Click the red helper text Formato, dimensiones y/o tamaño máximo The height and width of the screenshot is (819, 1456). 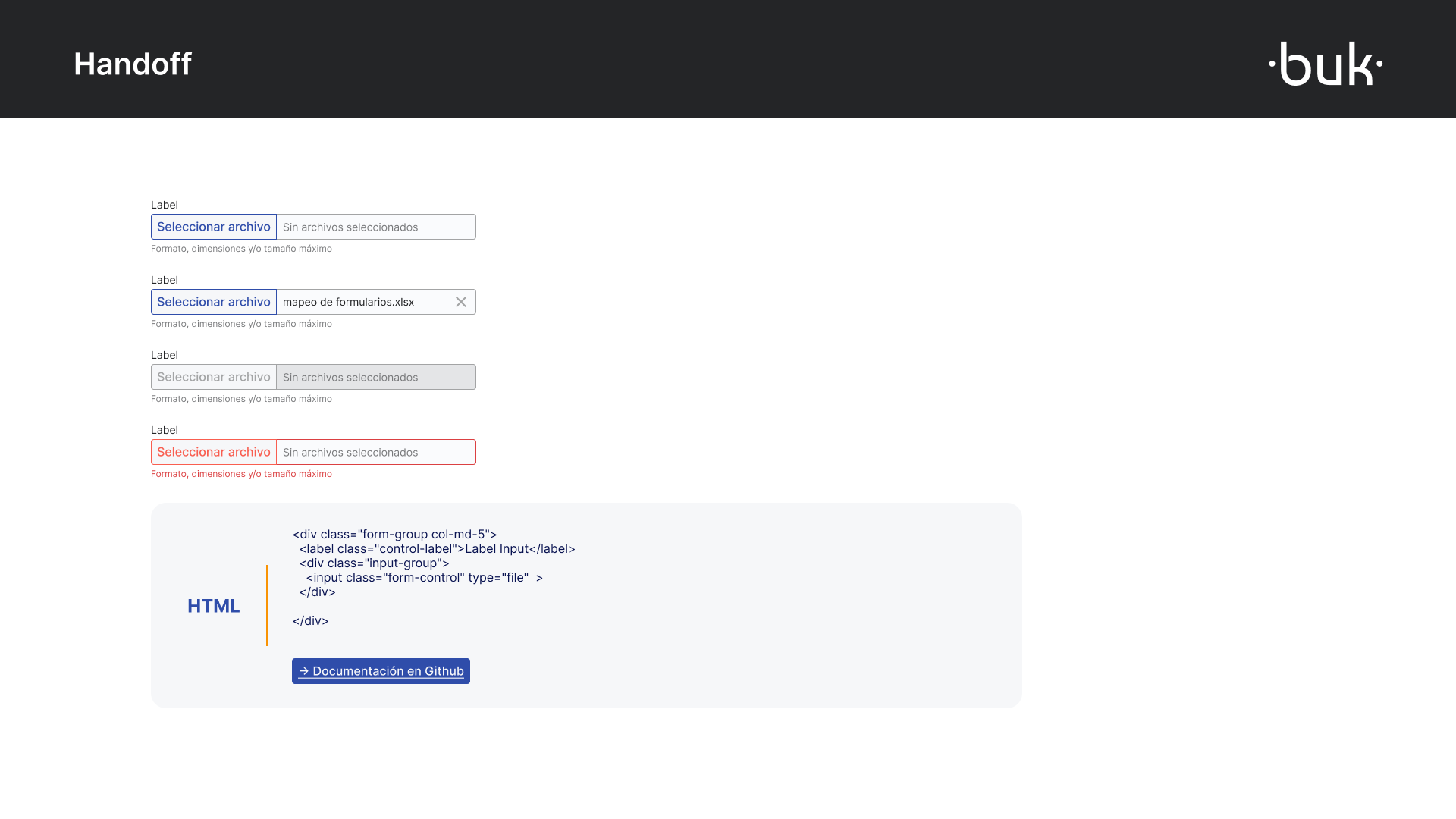point(241,473)
